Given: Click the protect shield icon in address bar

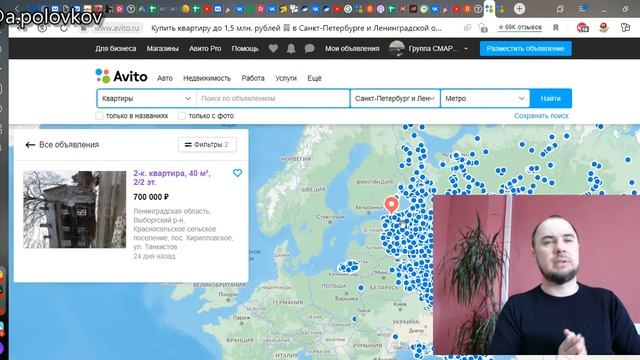Looking at the screenshot, I should coord(483,28).
